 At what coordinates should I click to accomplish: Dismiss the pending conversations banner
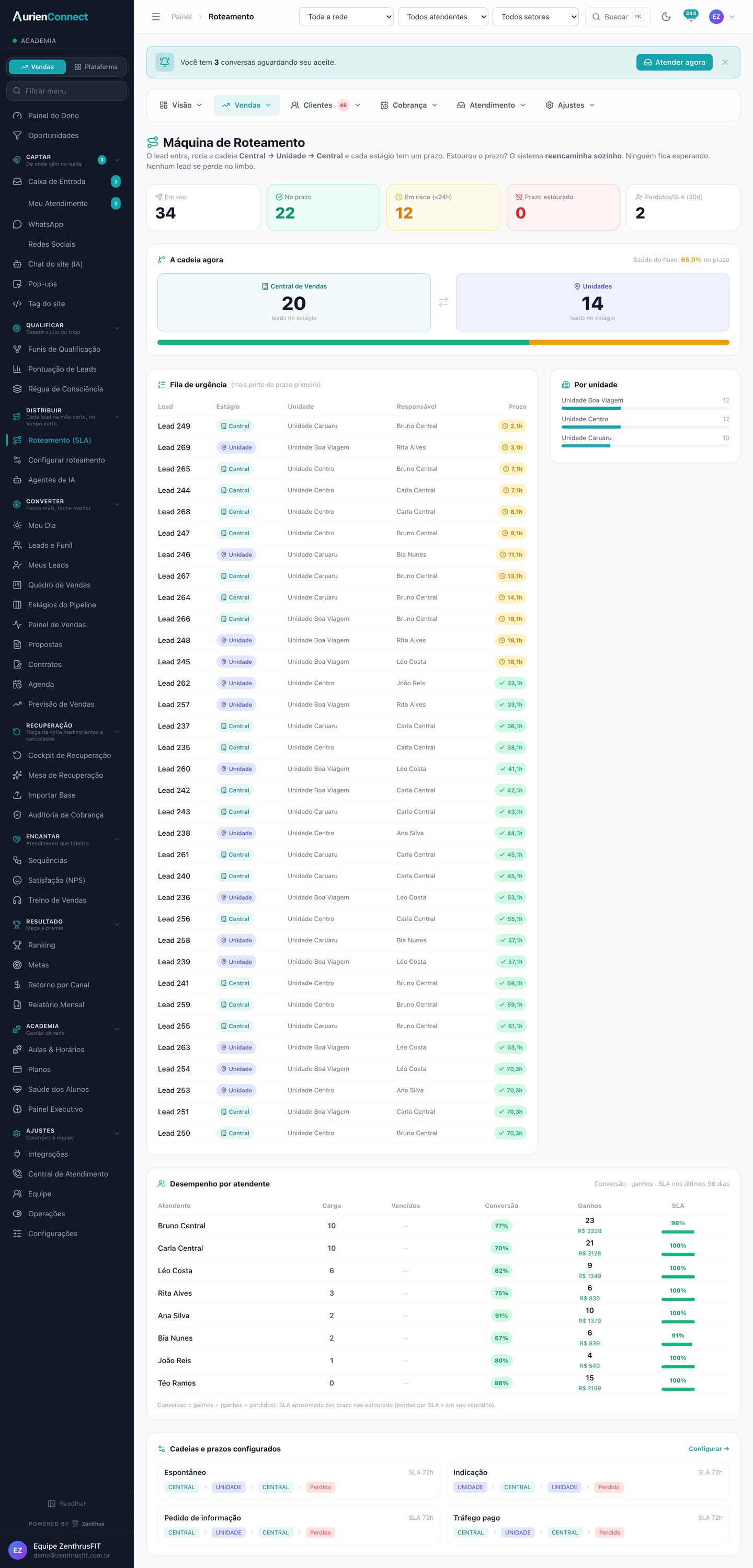point(725,62)
